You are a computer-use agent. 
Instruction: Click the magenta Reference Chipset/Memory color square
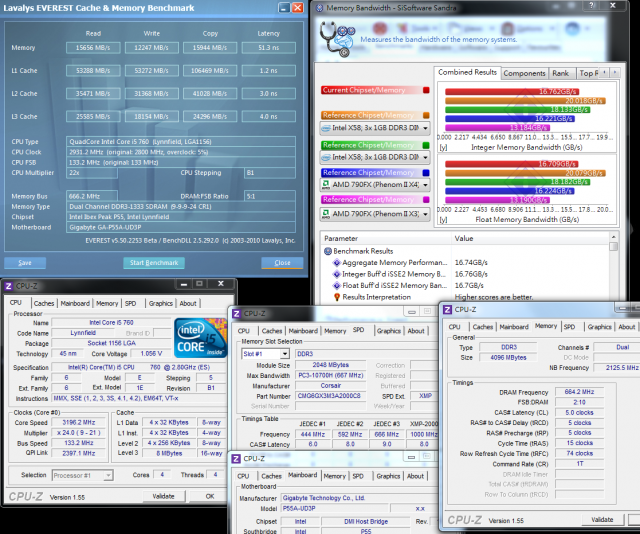click(x=426, y=200)
